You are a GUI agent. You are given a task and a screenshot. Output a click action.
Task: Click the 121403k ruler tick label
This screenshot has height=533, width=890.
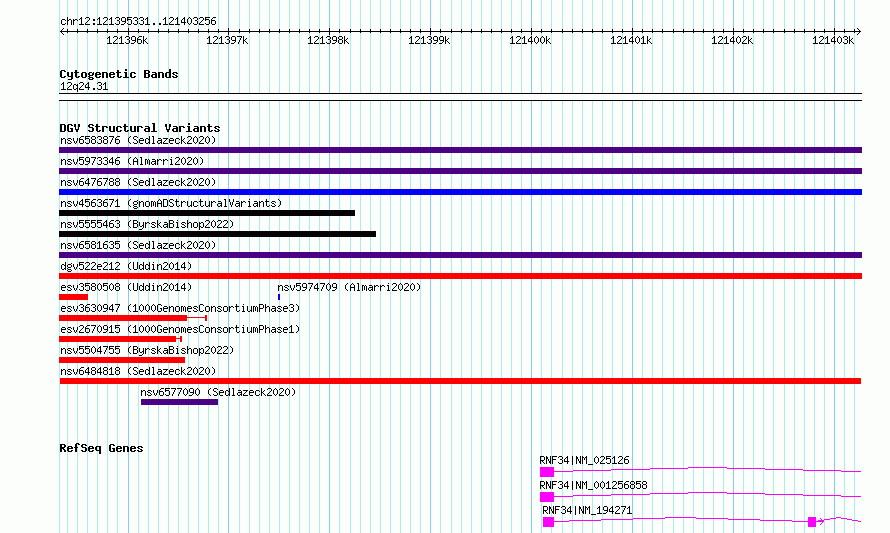click(833, 40)
